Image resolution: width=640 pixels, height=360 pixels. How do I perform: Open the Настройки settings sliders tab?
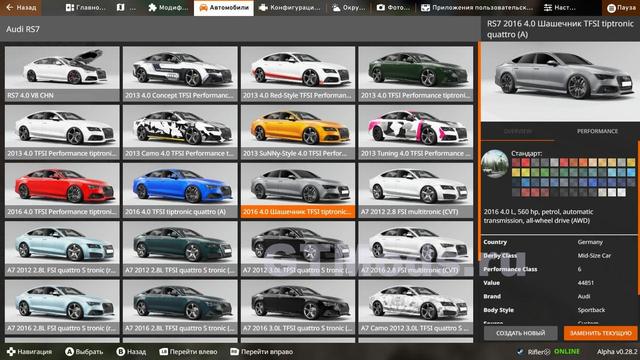click(x=560, y=8)
